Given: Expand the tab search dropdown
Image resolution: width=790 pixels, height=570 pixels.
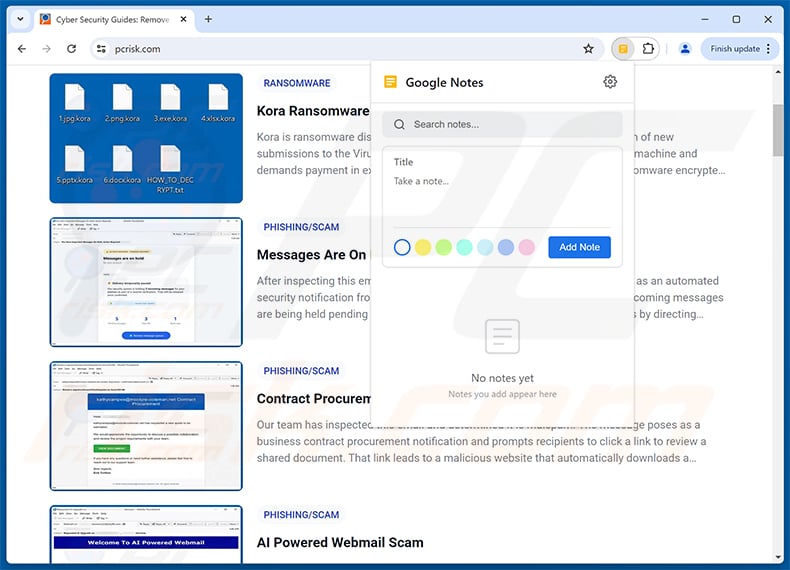Looking at the screenshot, I should 20,19.
